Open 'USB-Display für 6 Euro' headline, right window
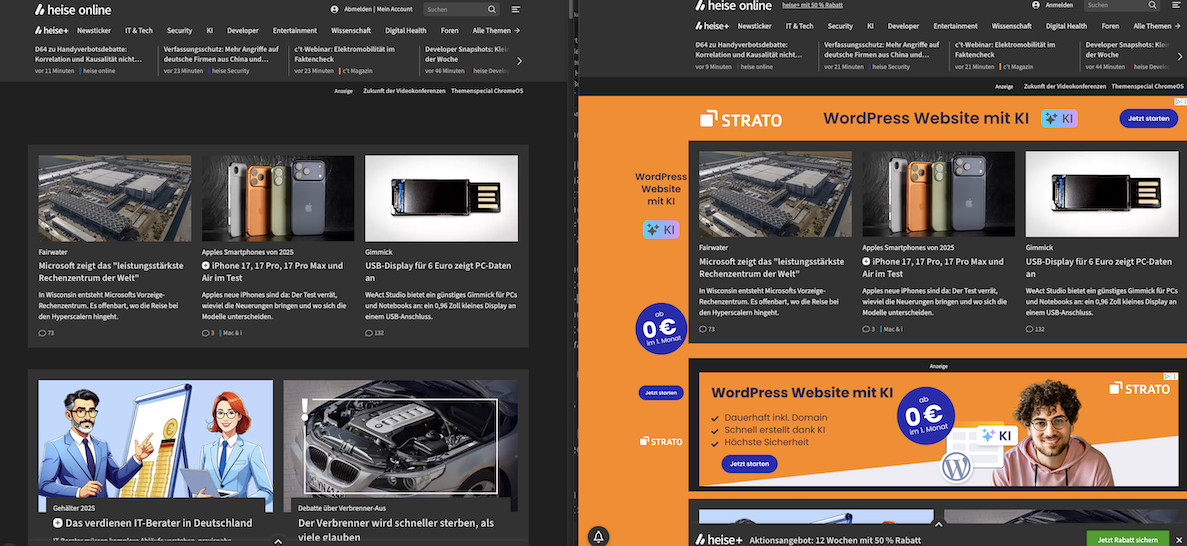The image size is (1187, 546). pyautogui.click(x=1099, y=267)
